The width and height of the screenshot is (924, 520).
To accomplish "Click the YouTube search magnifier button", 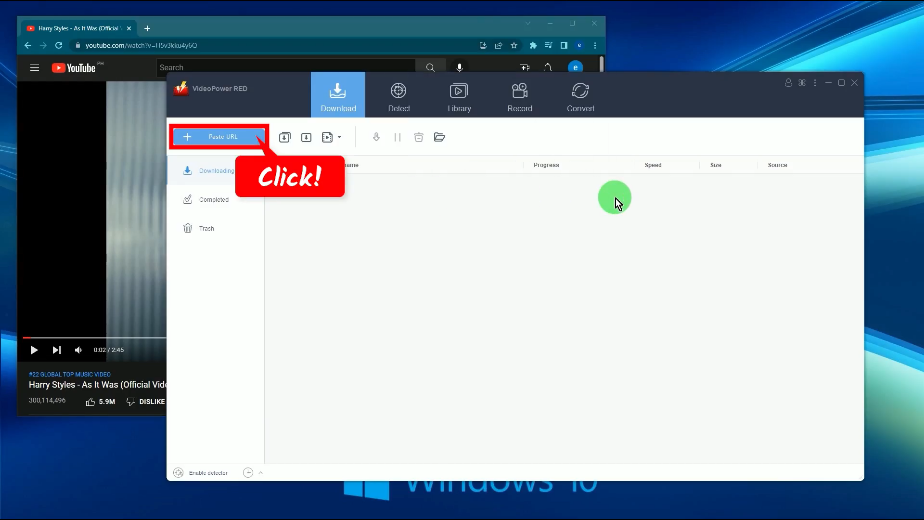I will point(430,67).
